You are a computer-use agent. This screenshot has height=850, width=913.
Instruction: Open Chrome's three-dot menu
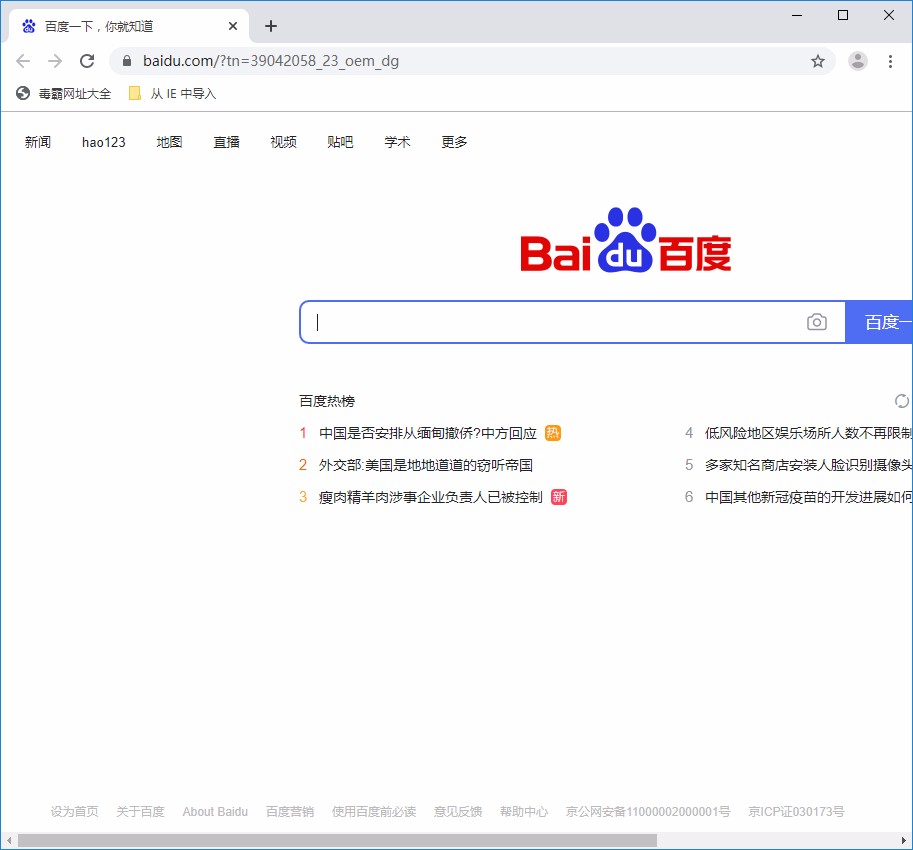click(891, 60)
